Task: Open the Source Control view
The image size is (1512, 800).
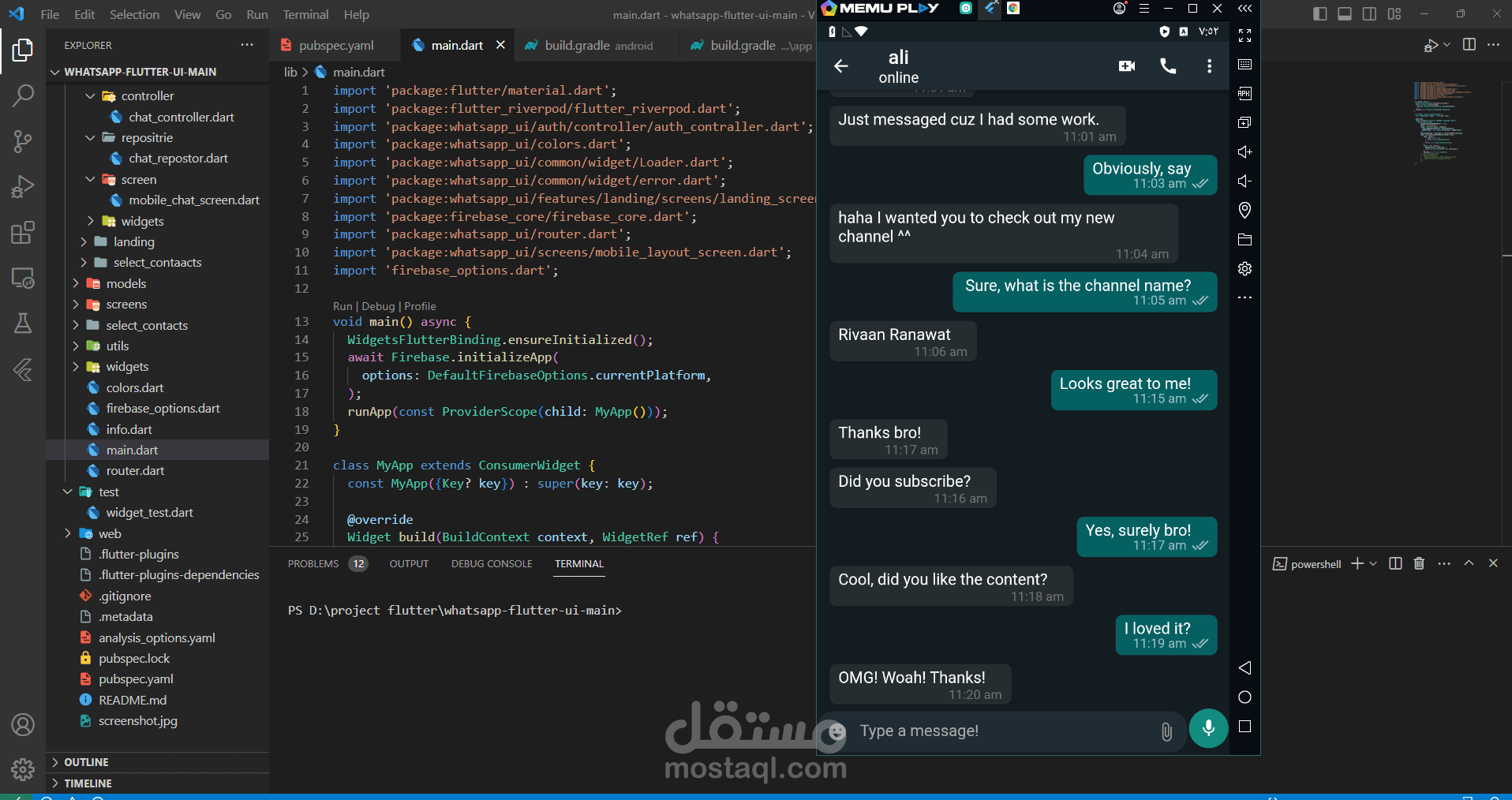Action: pos(23,141)
